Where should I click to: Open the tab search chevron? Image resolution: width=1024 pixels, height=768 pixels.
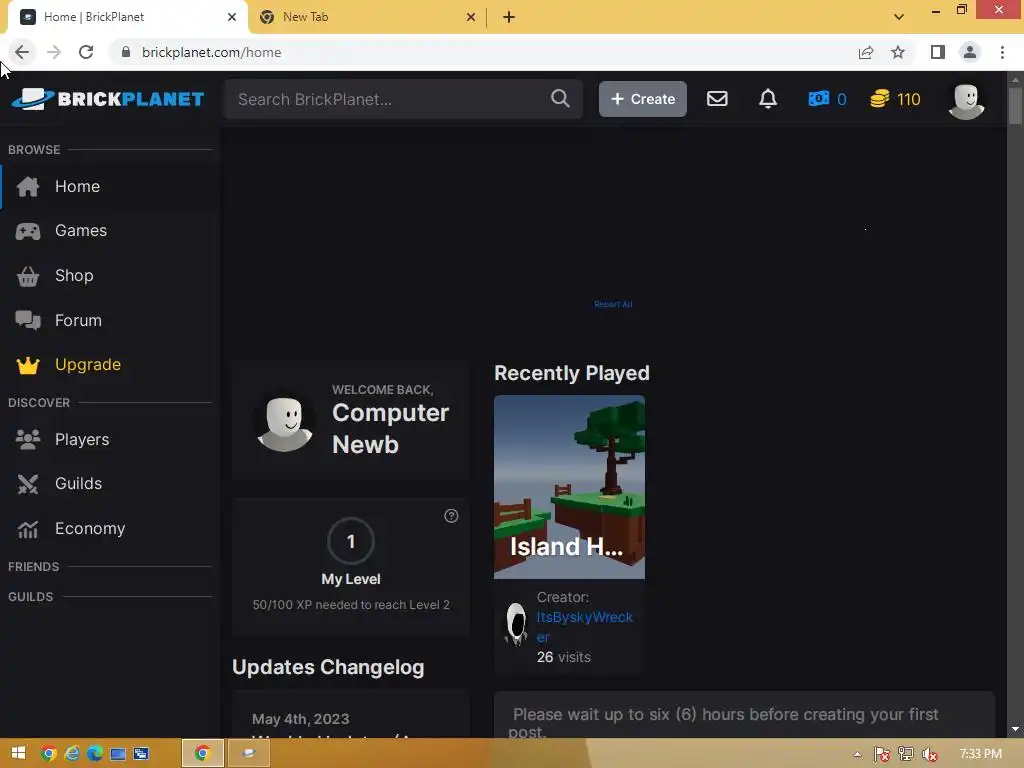(899, 17)
